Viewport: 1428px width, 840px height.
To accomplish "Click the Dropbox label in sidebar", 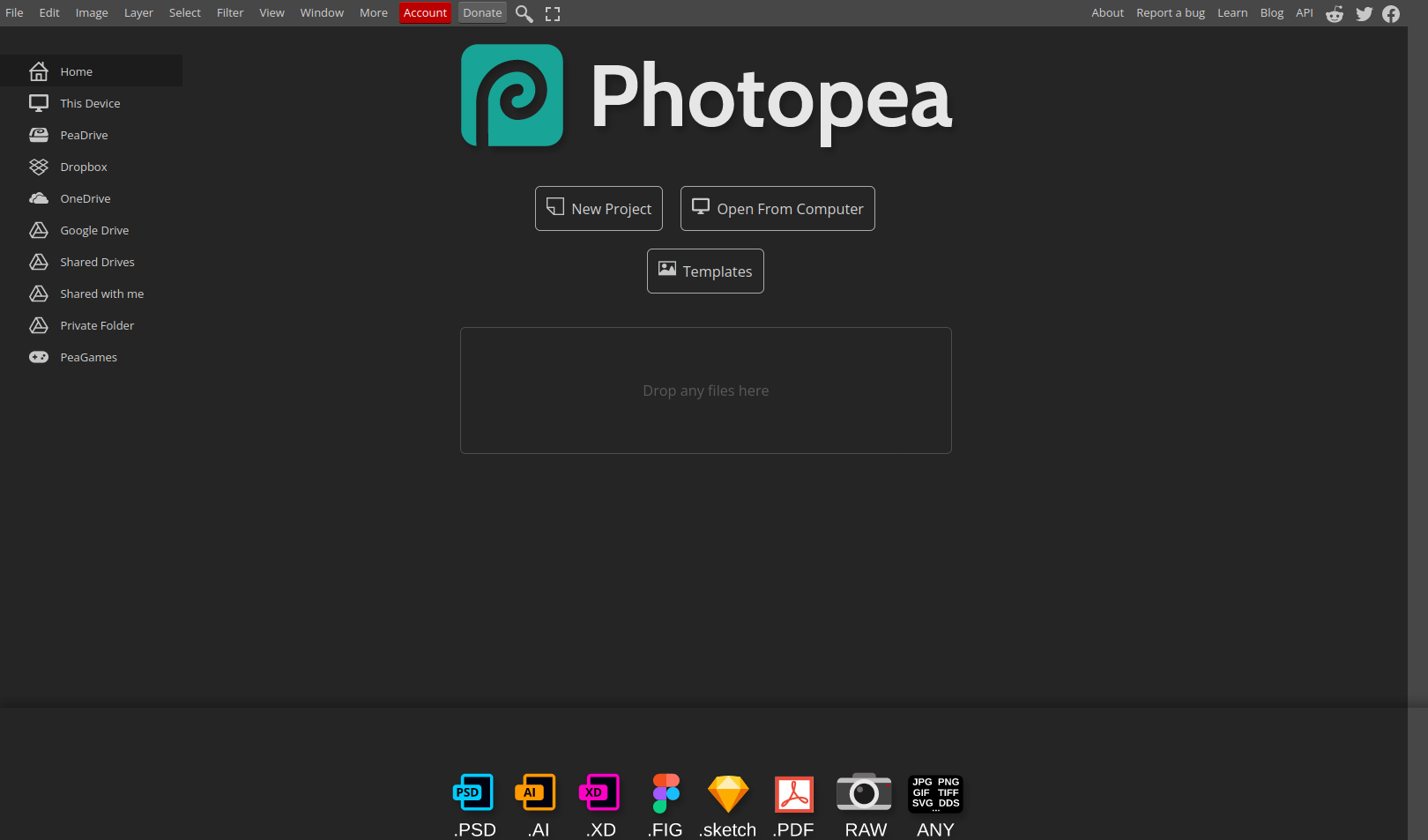I will (x=84, y=167).
